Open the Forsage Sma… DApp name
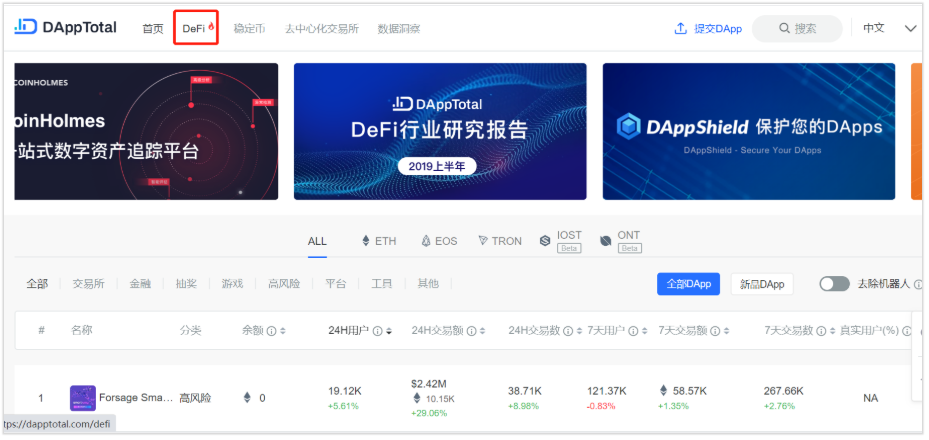The height and width of the screenshot is (440, 929). (136, 398)
